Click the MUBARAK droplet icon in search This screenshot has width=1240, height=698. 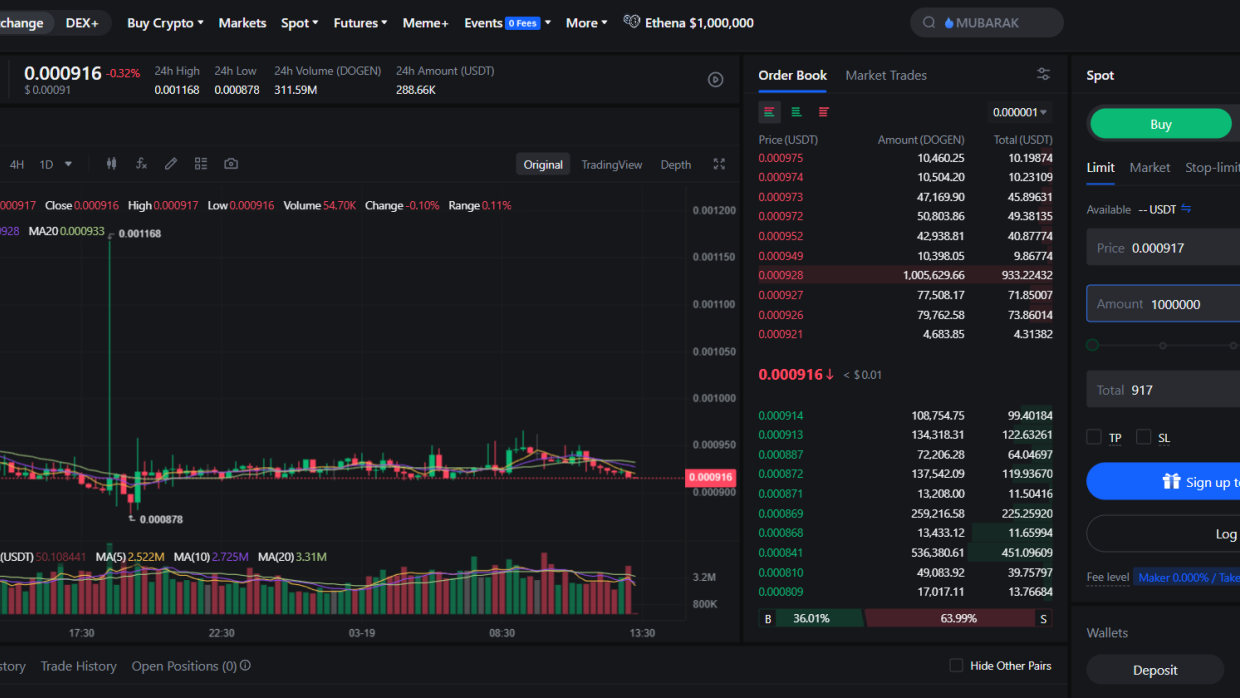click(949, 23)
